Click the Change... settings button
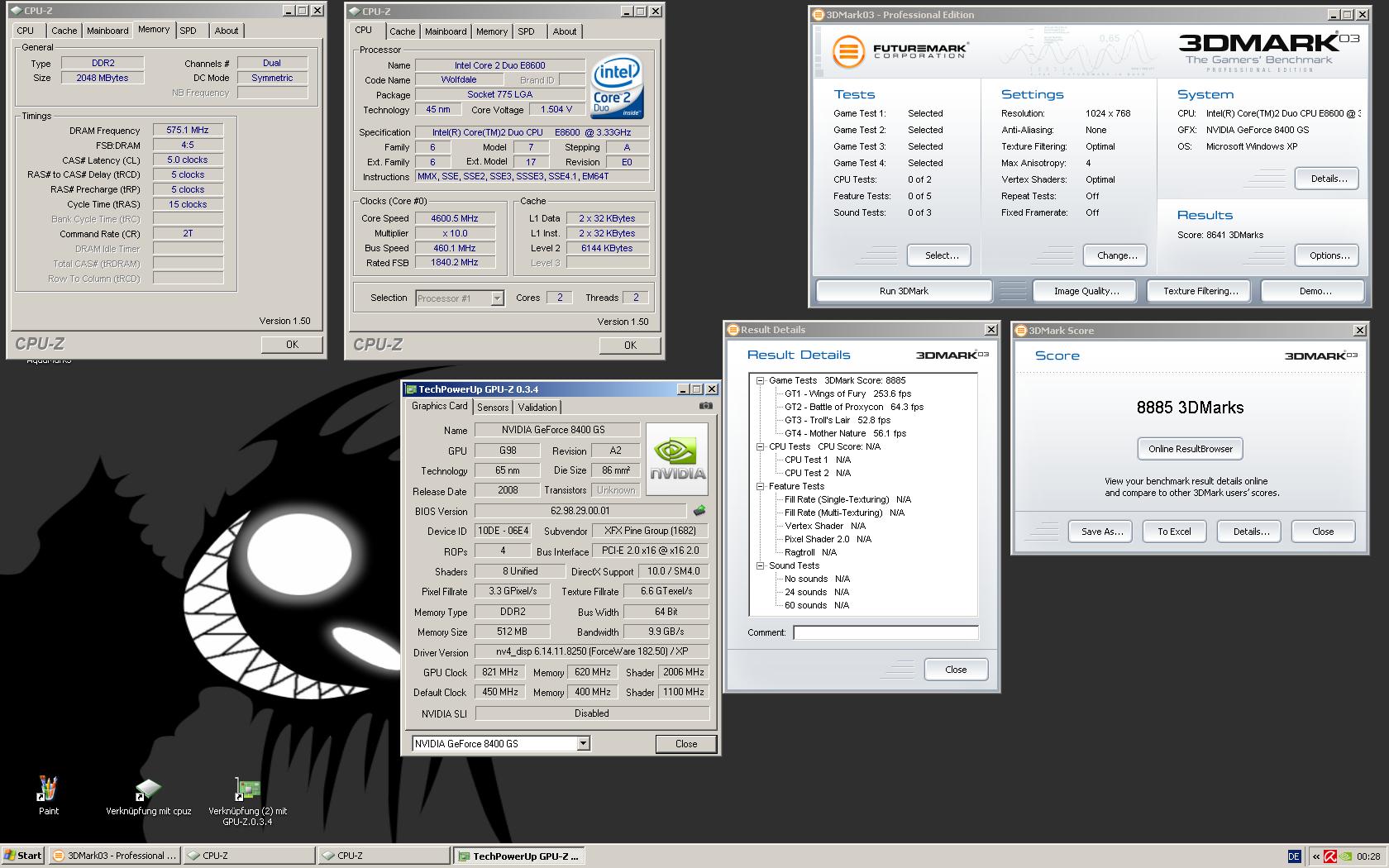This screenshot has height=868, width=1389. pos(1116,255)
